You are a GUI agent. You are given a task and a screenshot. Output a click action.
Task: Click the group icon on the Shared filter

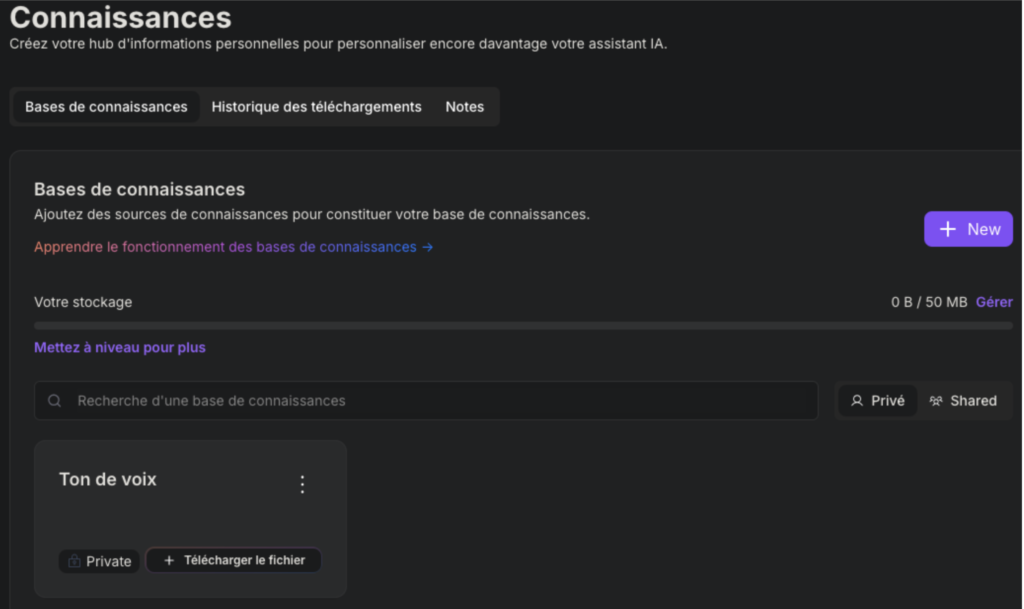click(x=936, y=401)
